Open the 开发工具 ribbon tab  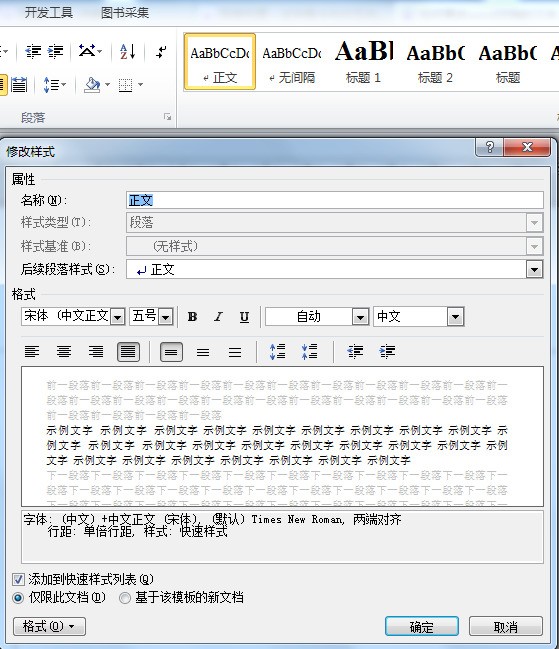[x=48, y=13]
